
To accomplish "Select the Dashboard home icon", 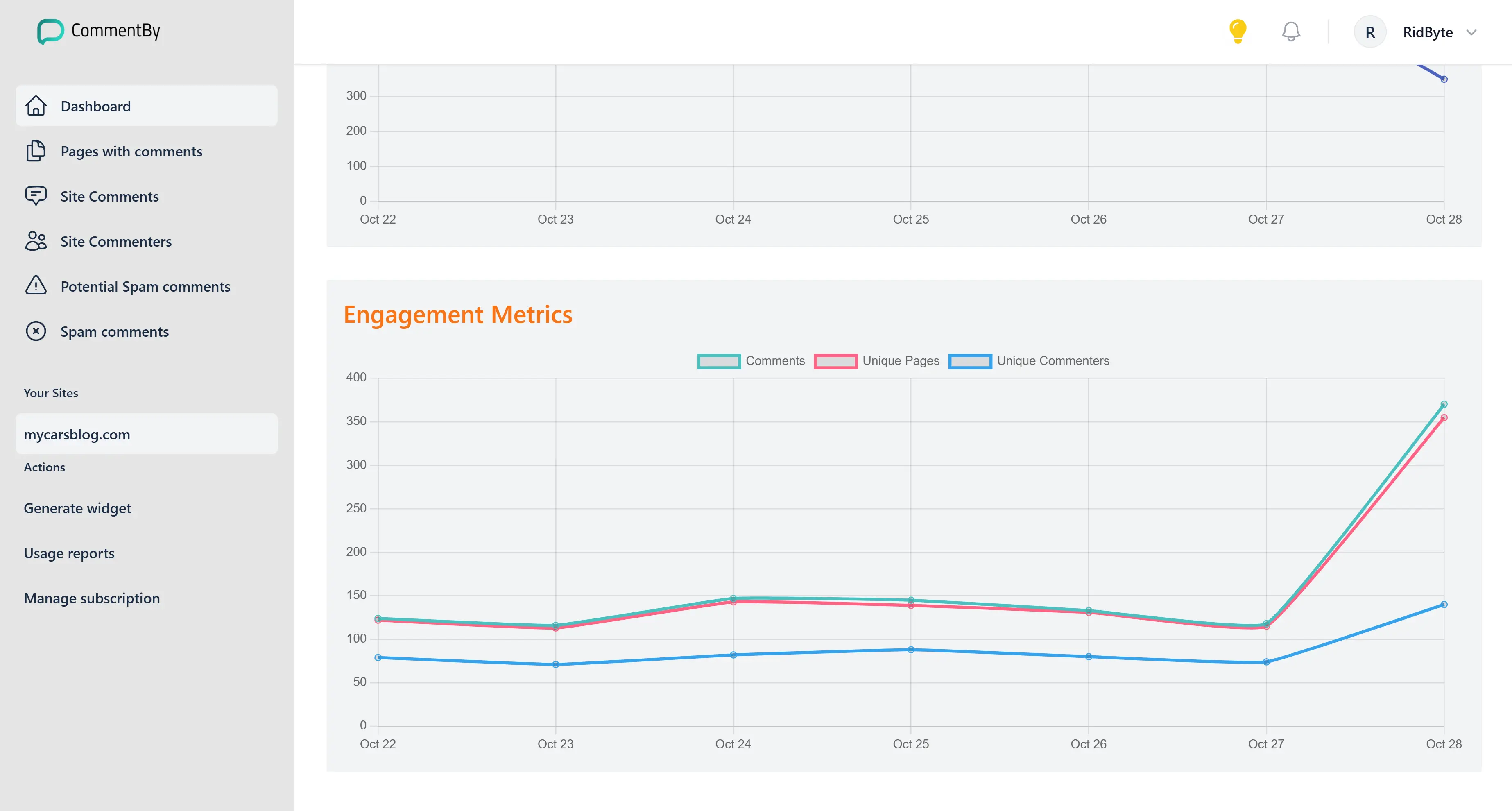I will 36,106.
